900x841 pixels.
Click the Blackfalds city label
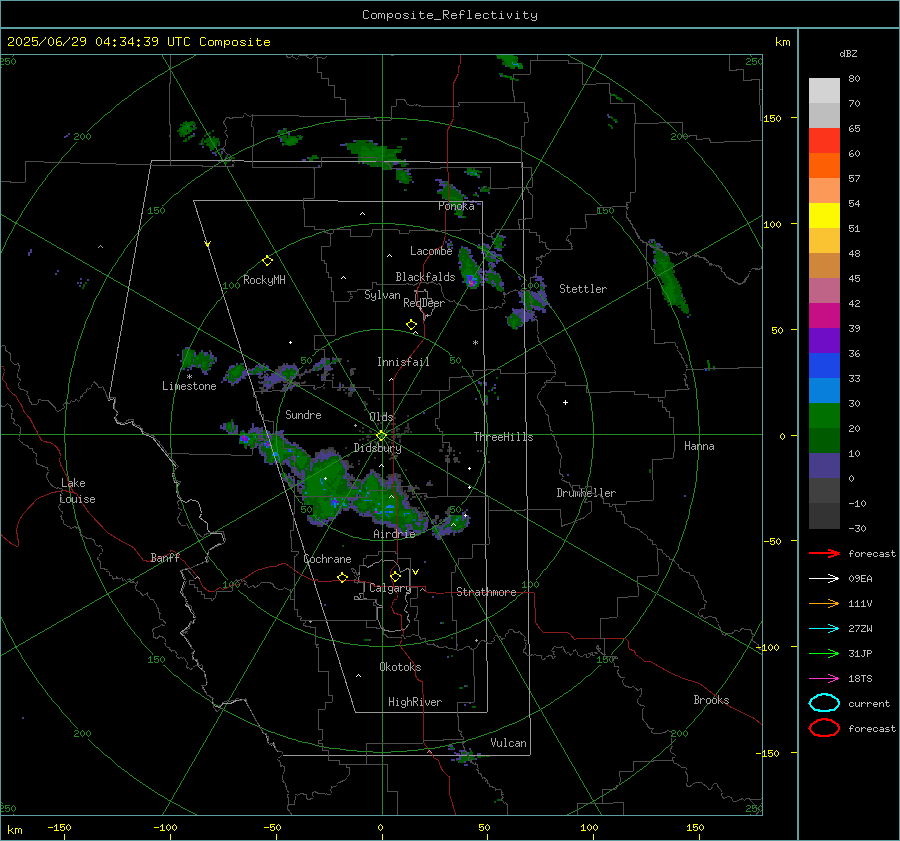tap(425, 277)
